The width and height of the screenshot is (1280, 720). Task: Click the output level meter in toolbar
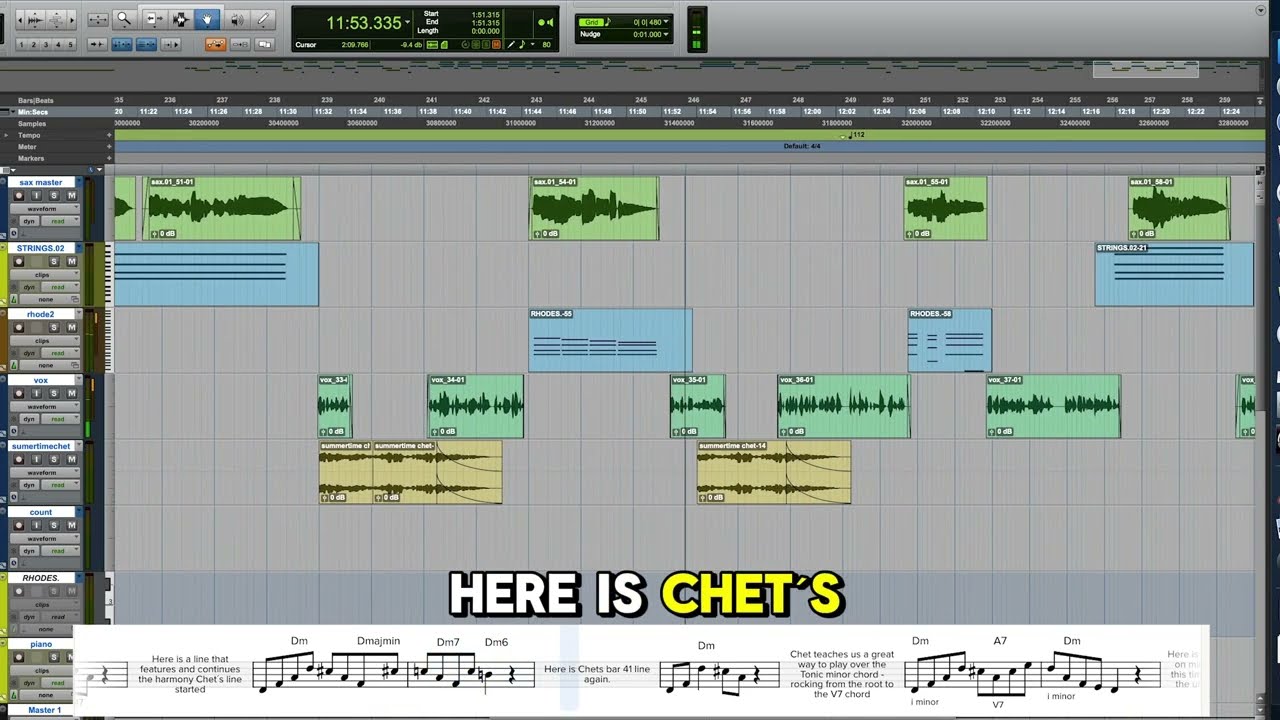tap(697, 28)
